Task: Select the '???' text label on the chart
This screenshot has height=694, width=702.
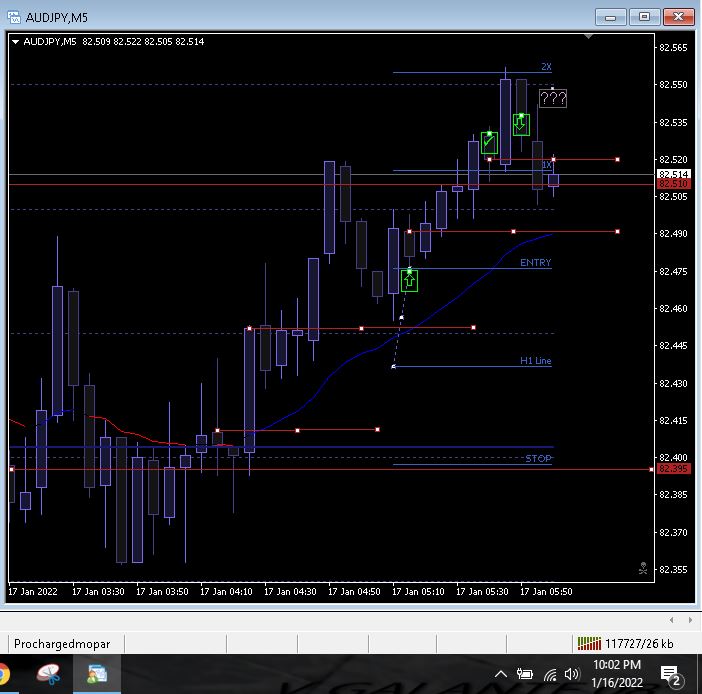Action: (553, 98)
